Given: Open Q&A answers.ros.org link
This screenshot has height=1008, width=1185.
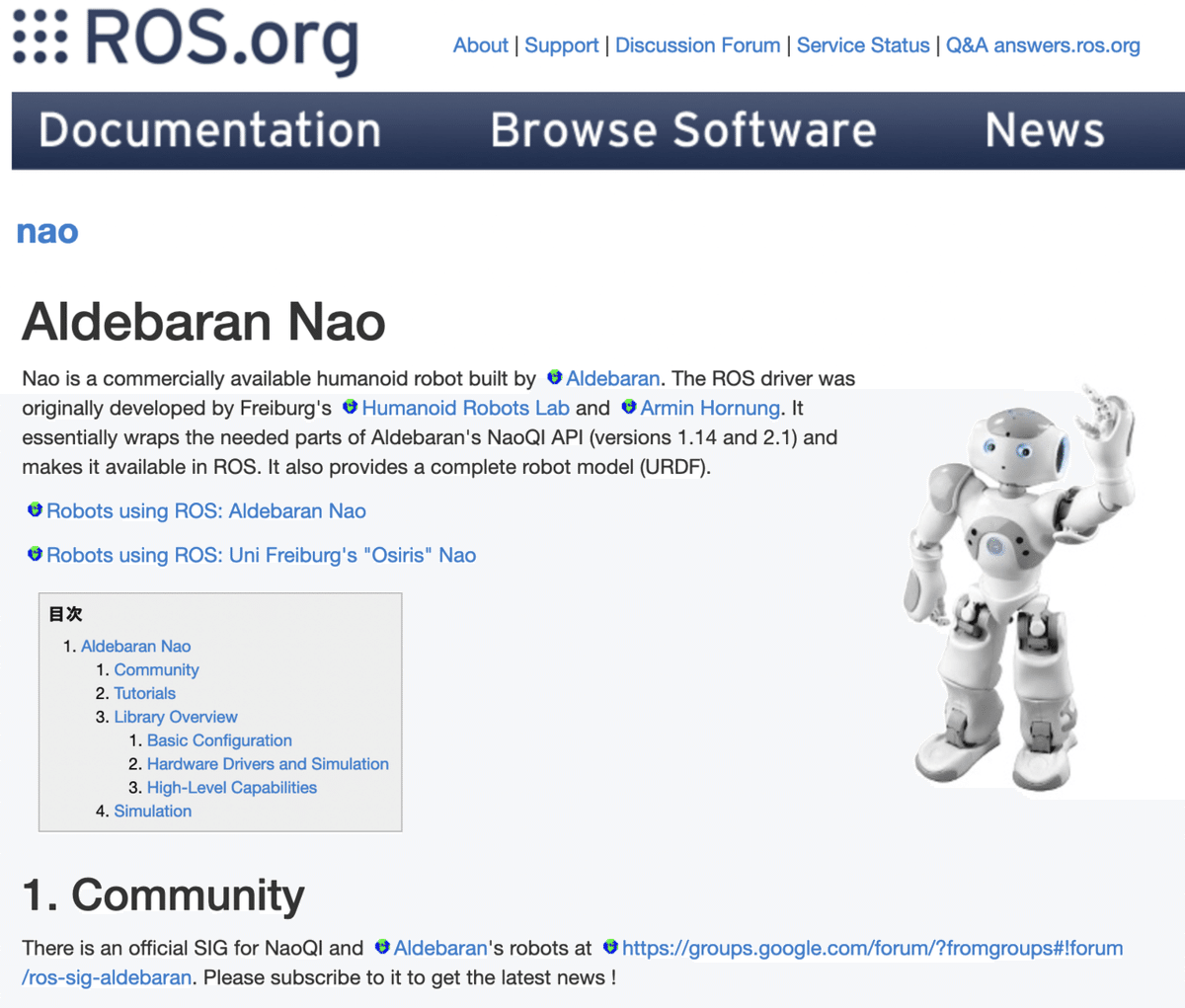Looking at the screenshot, I should (x=1043, y=45).
